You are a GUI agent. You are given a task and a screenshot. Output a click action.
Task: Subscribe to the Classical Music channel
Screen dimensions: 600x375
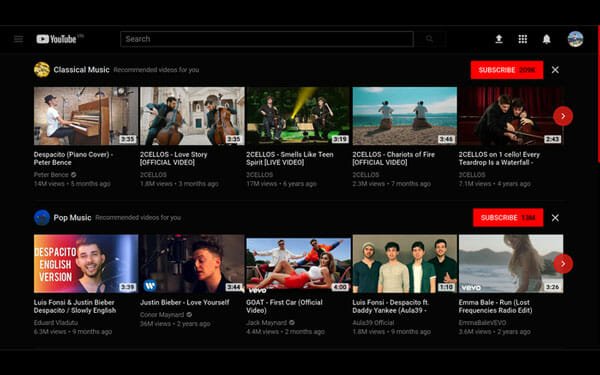507,70
